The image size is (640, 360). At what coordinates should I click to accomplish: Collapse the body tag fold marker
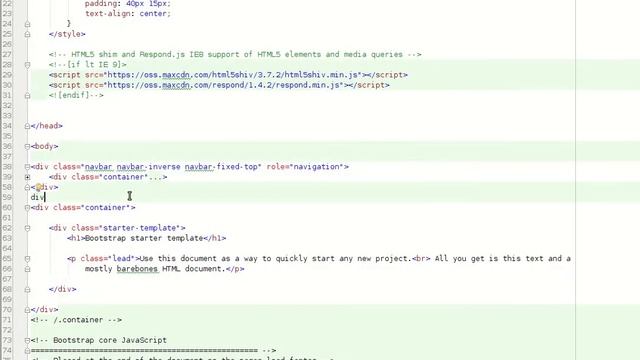(x=27, y=147)
